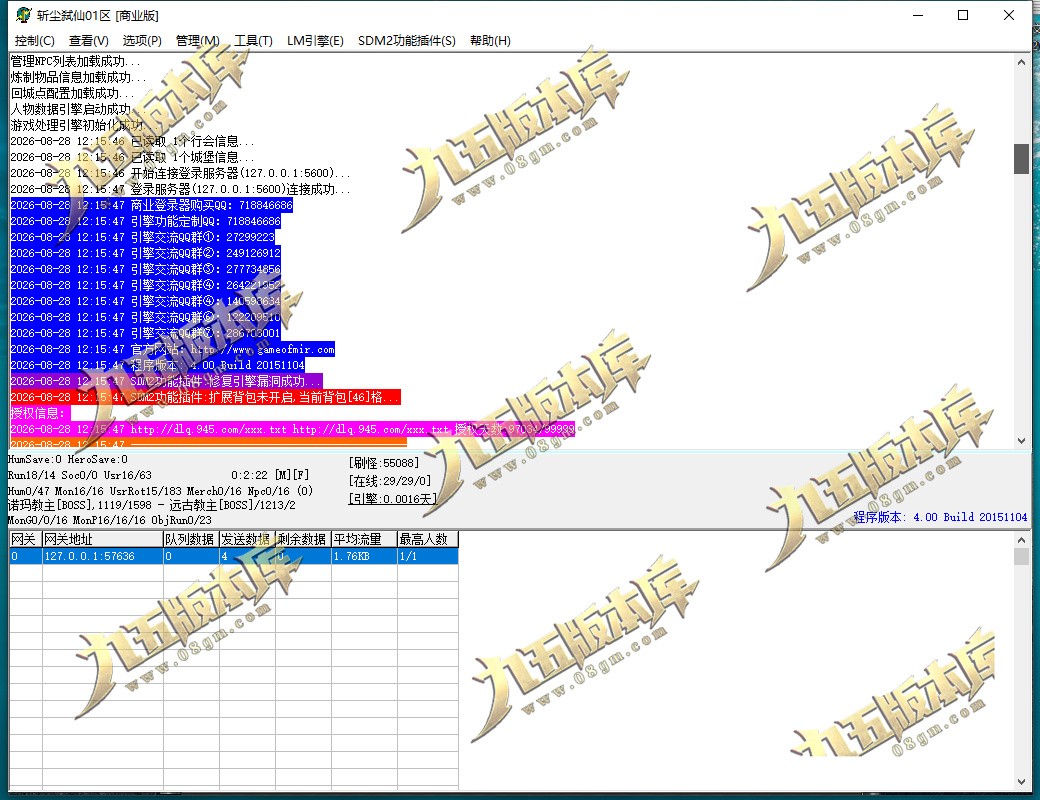1040x800 pixels.
Task: Click the HumSave:0 HeroSave:0 status line
Action: click(x=68, y=459)
